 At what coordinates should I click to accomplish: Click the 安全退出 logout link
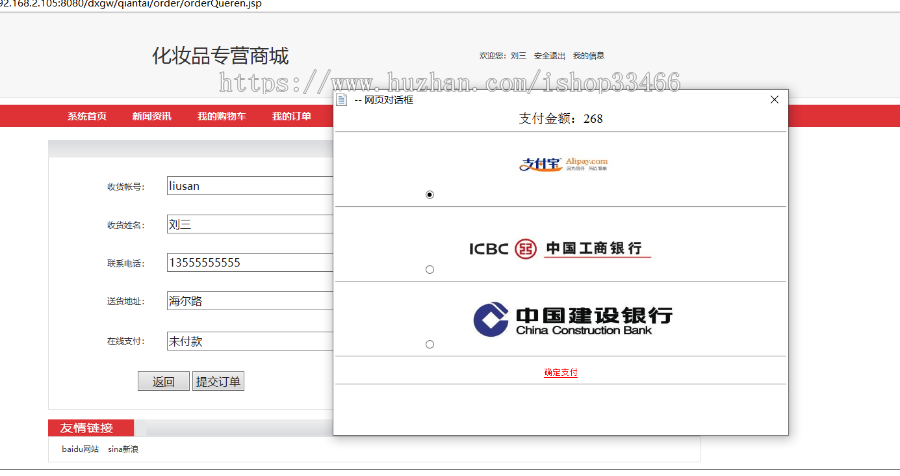pyautogui.click(x=549, y=56)
